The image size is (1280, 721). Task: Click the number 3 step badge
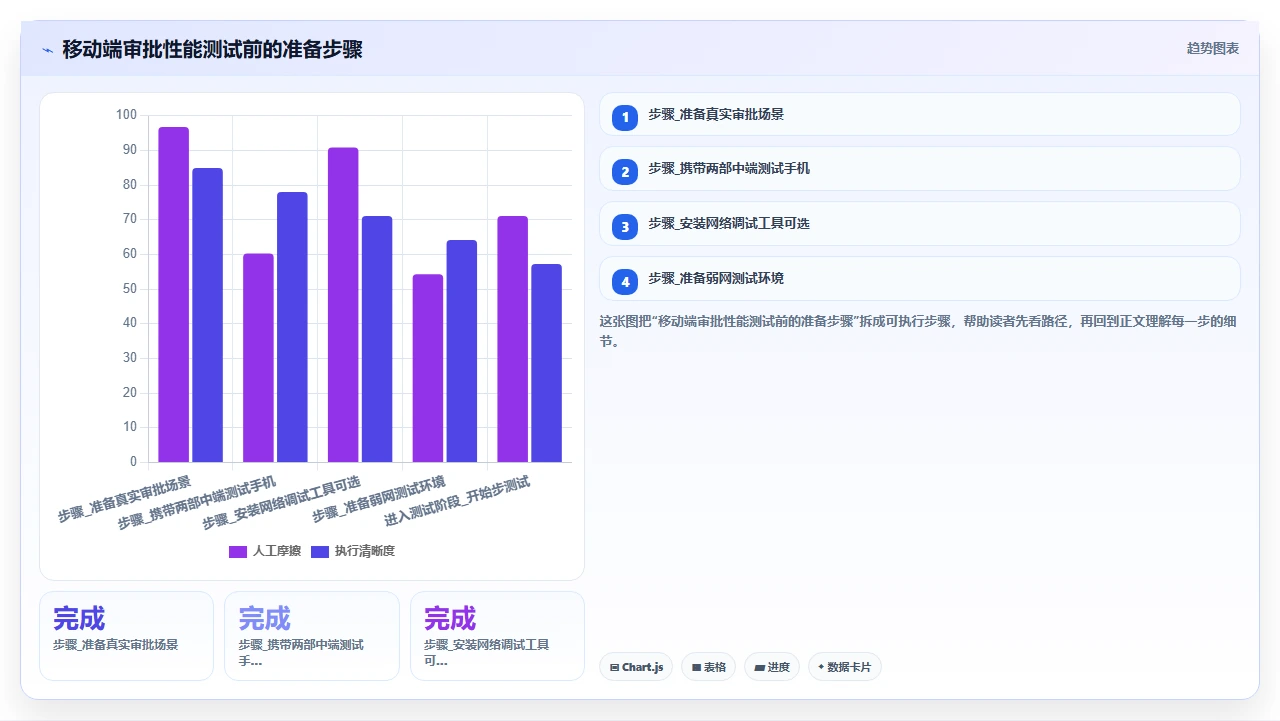click(625, 227)
